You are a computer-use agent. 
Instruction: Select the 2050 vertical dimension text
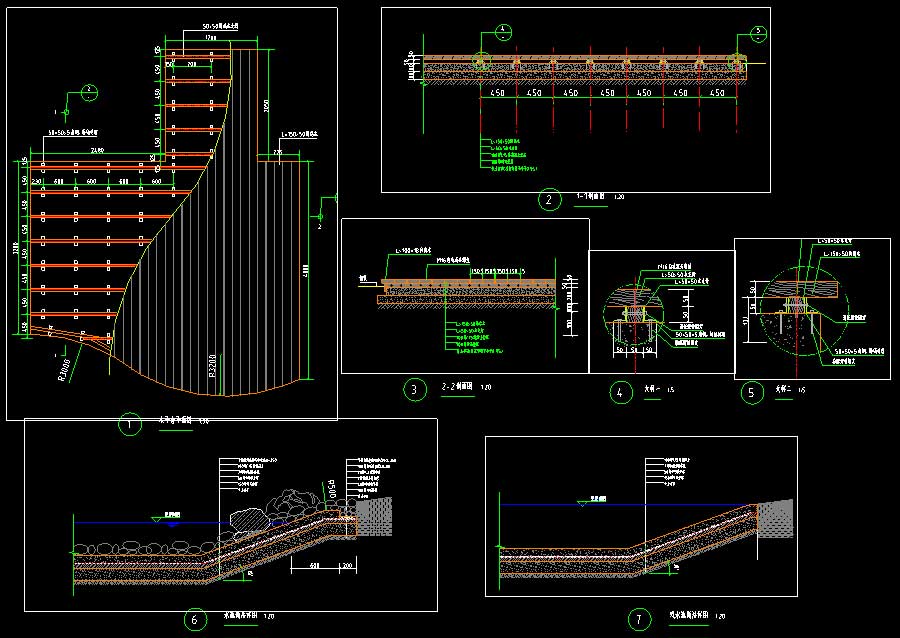coord(266,106)
